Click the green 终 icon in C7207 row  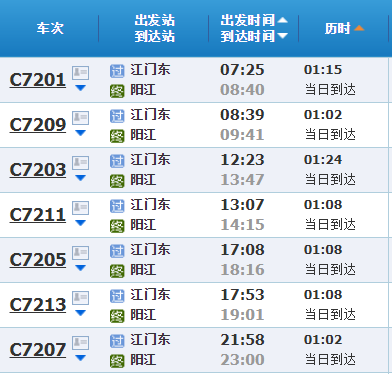tap(117, 361)
